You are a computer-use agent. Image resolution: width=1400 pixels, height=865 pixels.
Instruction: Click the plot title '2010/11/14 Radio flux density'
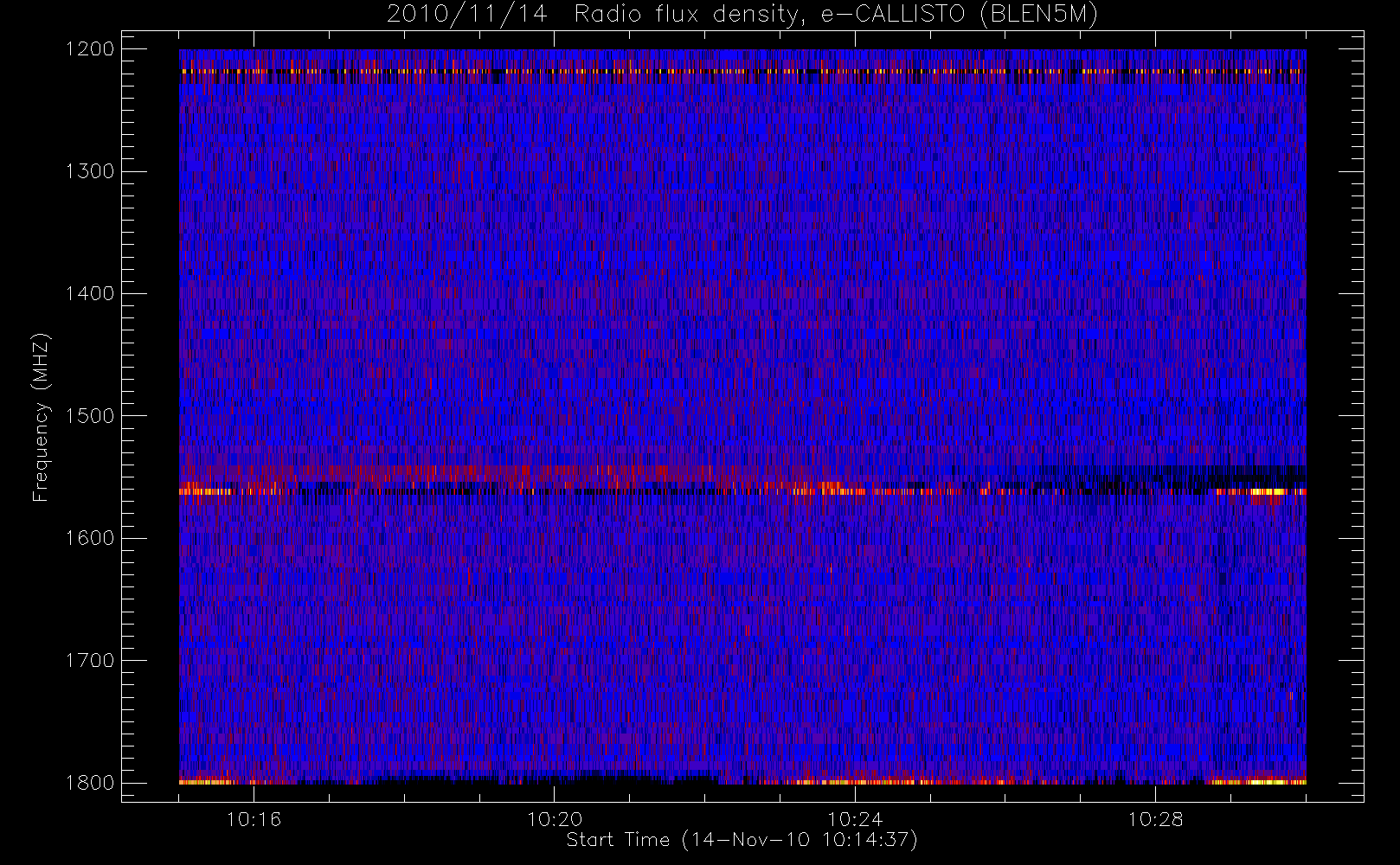[x=742, y=15]
